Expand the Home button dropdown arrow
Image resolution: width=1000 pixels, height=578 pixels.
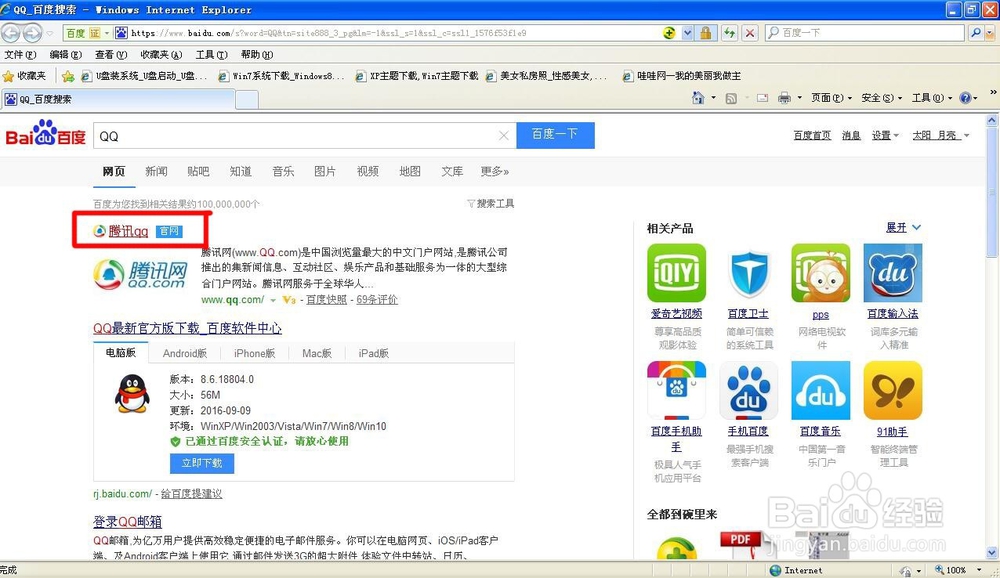coord(713,98)
